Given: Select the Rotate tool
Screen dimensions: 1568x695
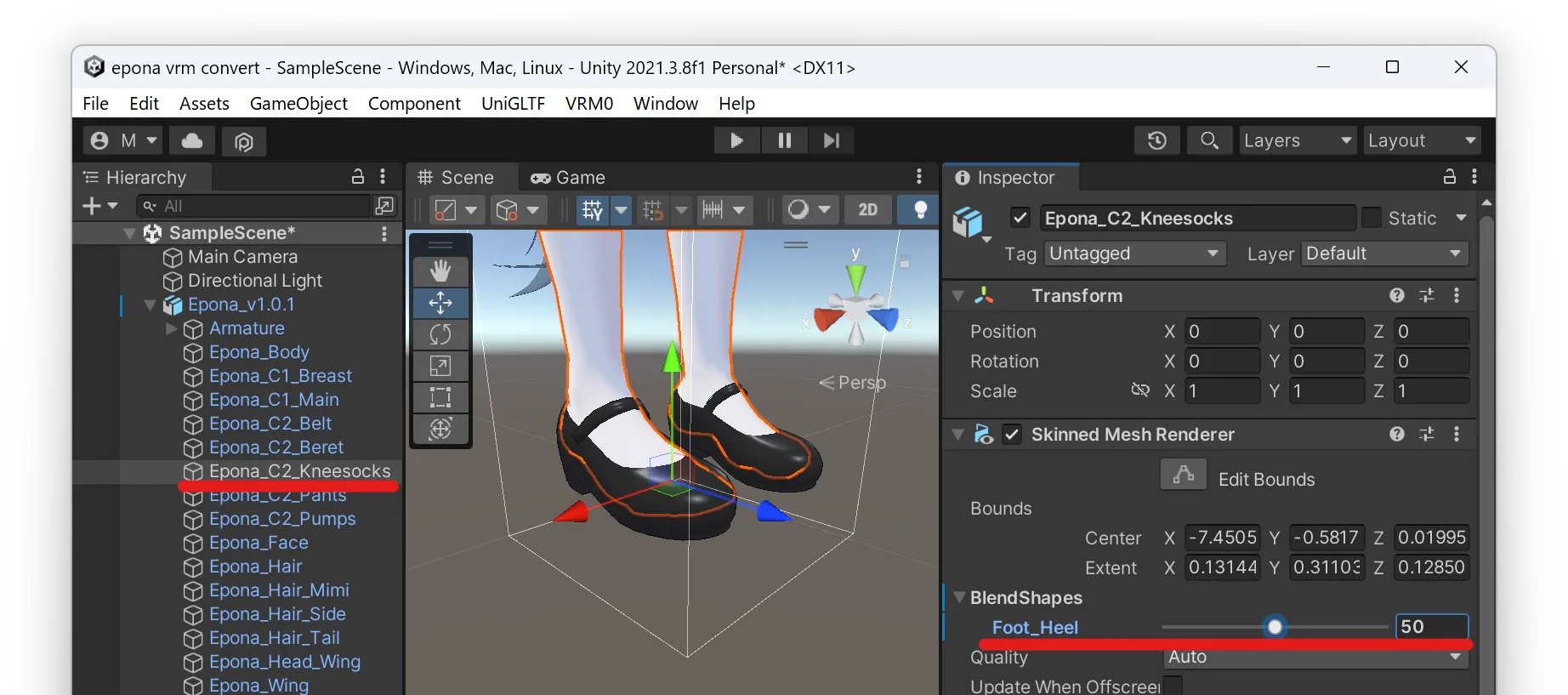Looking at the screenshot, I should point(440,334).
